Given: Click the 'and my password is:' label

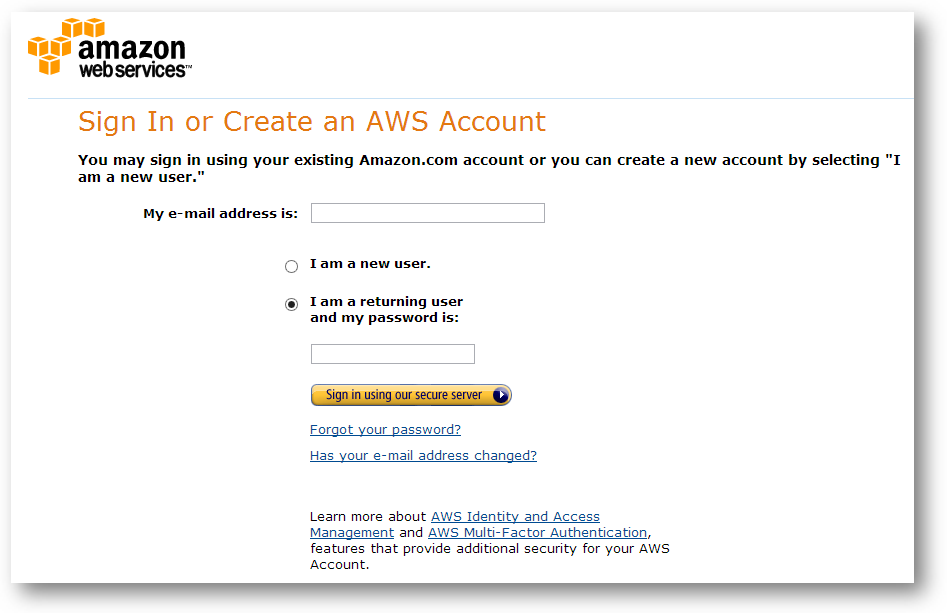Looking at the screenshot, I should (385, 318).
